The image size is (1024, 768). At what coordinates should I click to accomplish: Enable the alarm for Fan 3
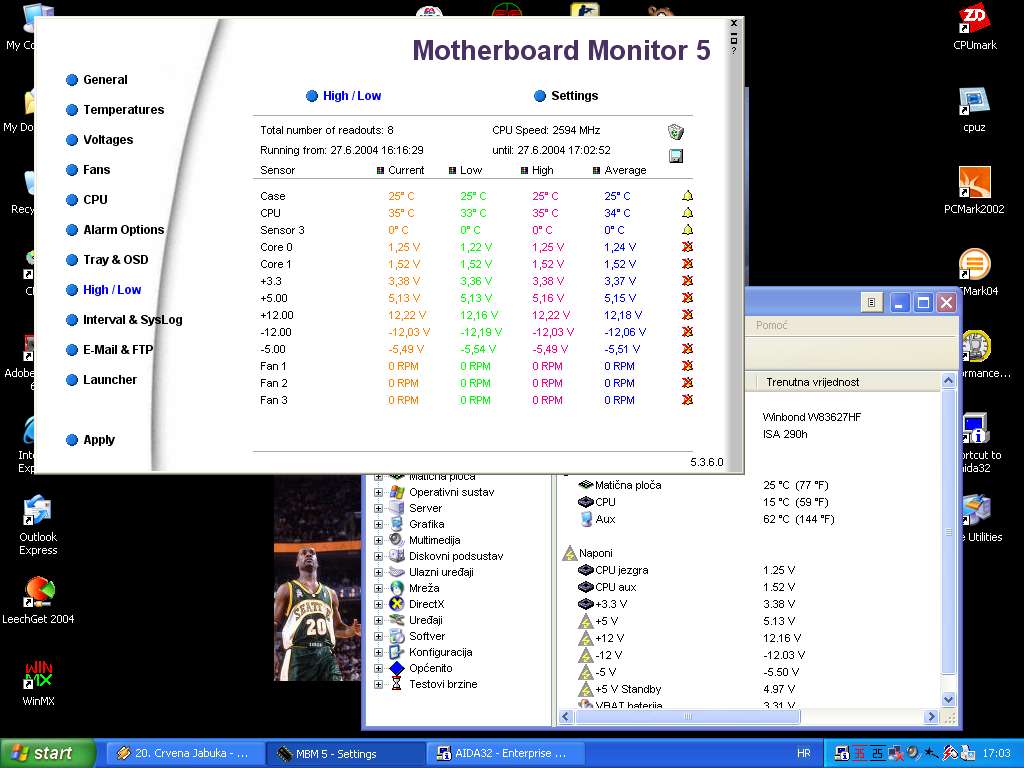[x=687, y=400]
